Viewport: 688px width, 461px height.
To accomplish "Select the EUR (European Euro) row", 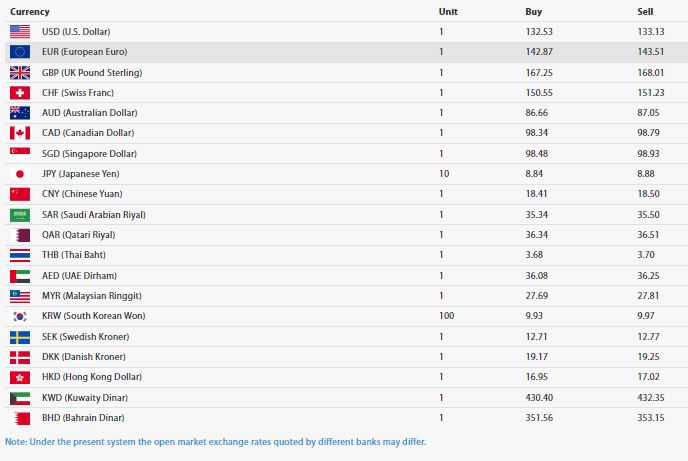I will [344, 52].
